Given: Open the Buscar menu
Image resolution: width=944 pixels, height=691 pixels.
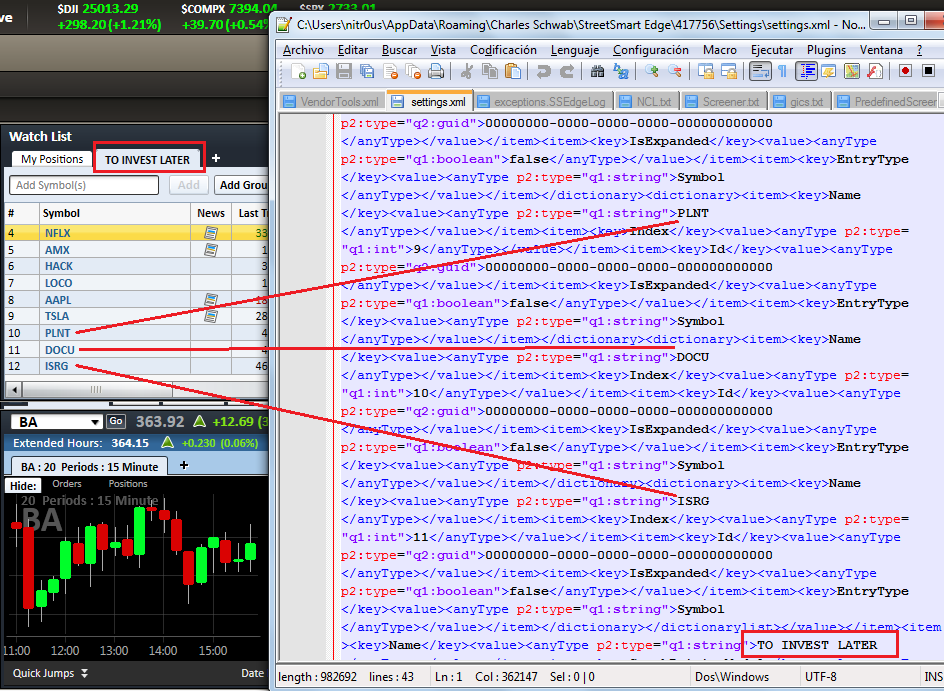Looking at the screenshot, I should [x=399, y=50].
